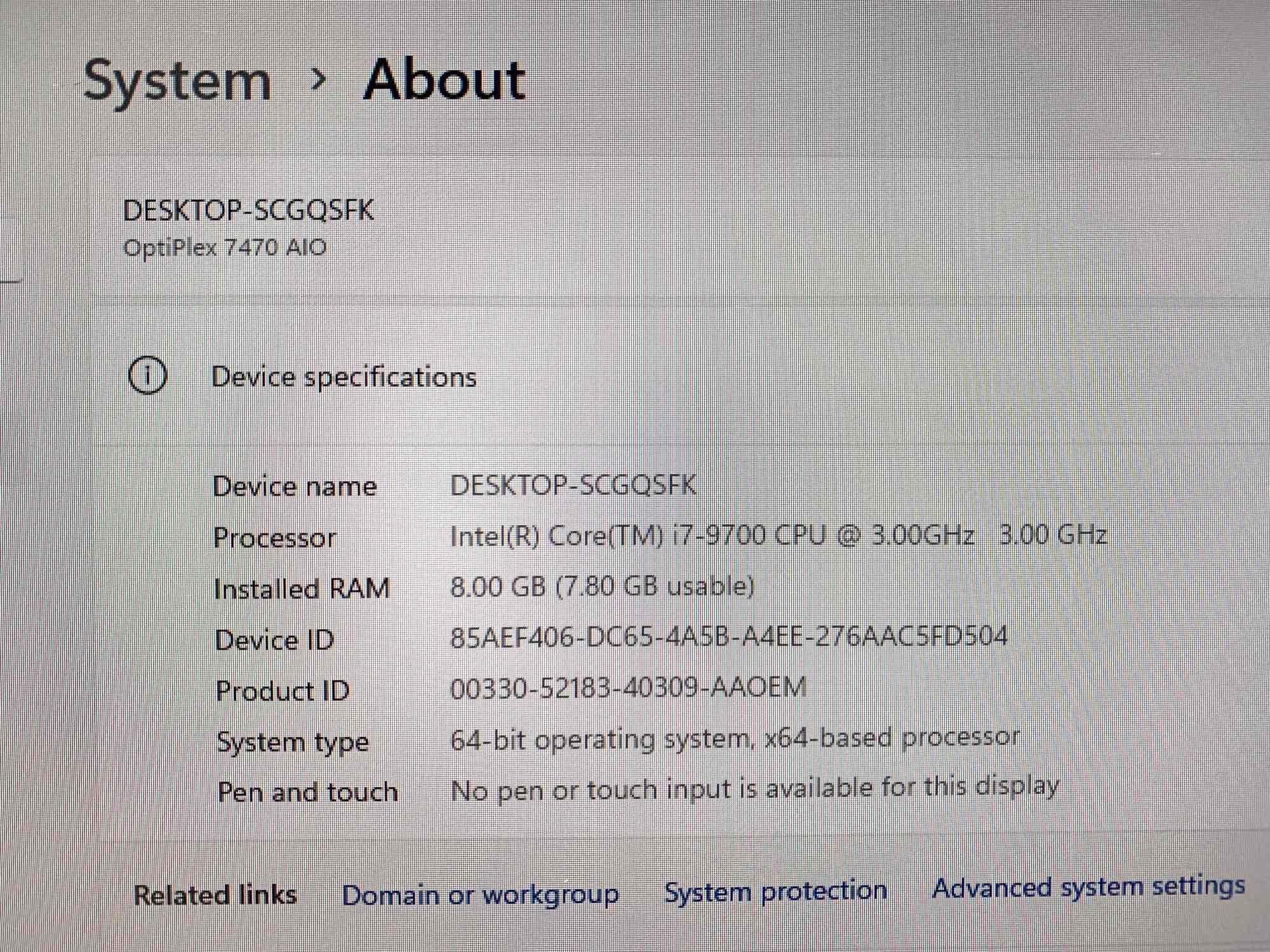Select the No pen or touch input text
1270x952 pixels.
(x=754, y=790)
